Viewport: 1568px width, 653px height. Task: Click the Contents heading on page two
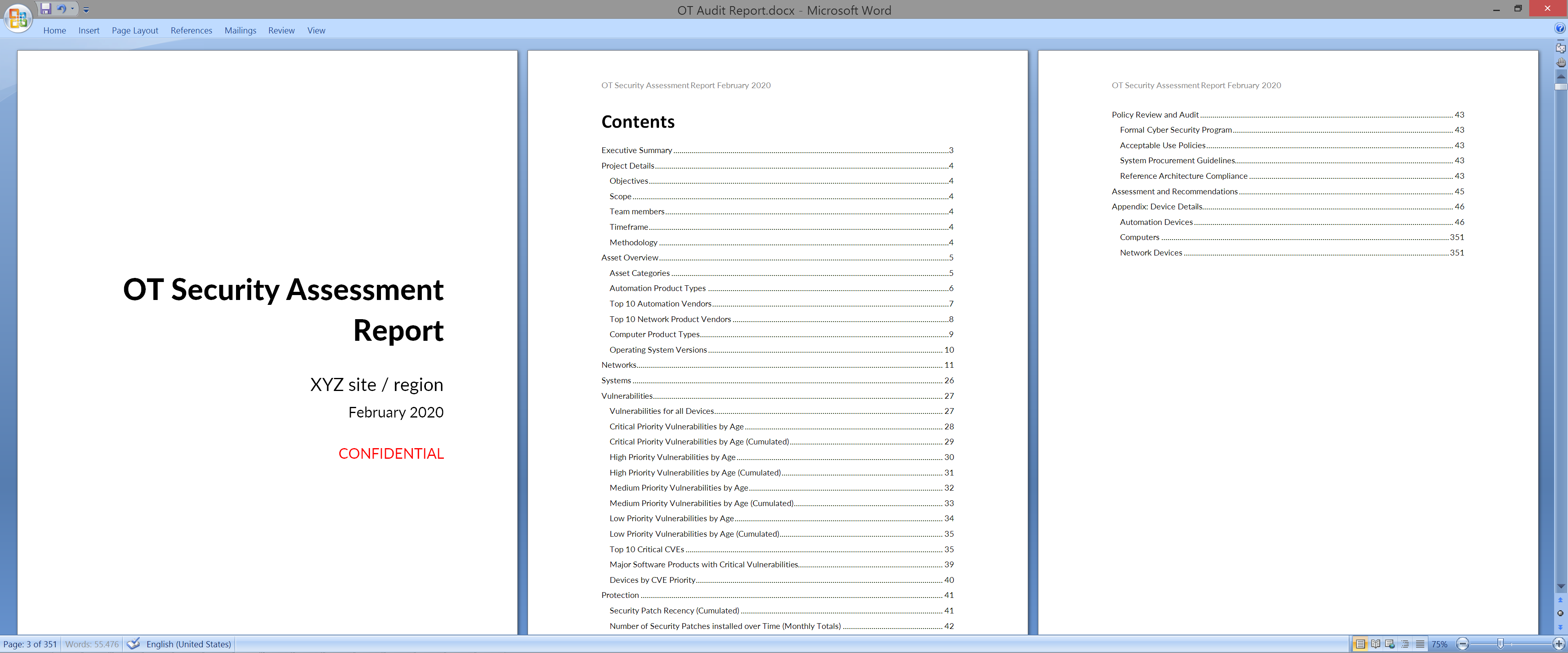638,122
